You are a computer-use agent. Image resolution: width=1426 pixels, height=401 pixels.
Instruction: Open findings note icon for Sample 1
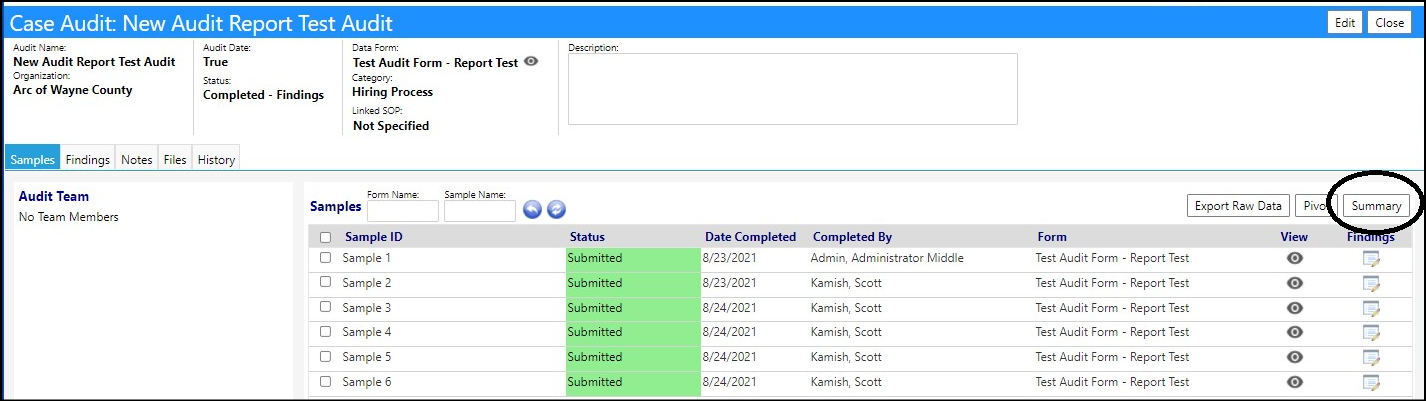1371,259
